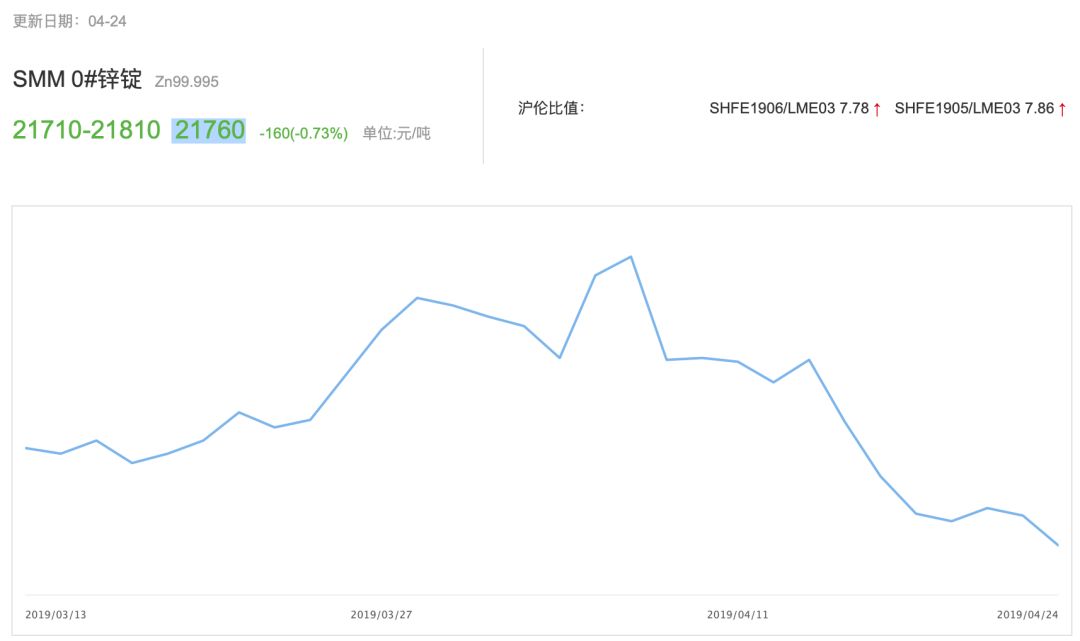The image size is (1080, 641).
Task: Select the highlighted average price 21760
Action: (x=209, y=130)
